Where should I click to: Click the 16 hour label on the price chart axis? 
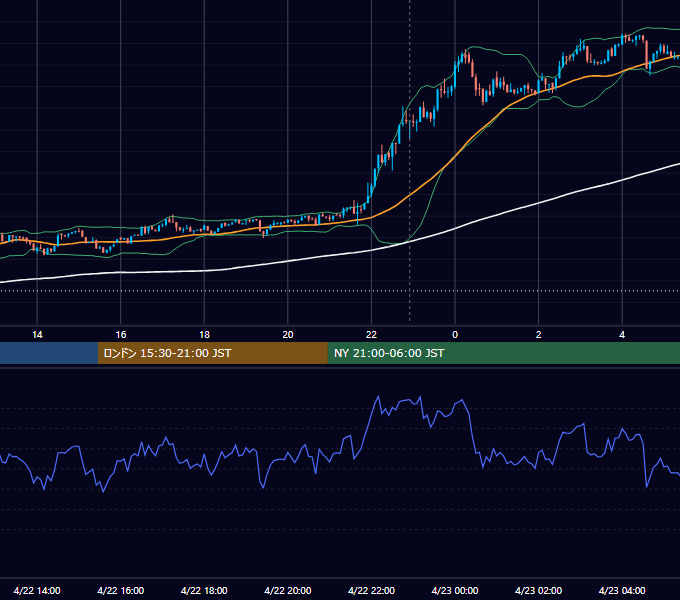pos(121,335)
